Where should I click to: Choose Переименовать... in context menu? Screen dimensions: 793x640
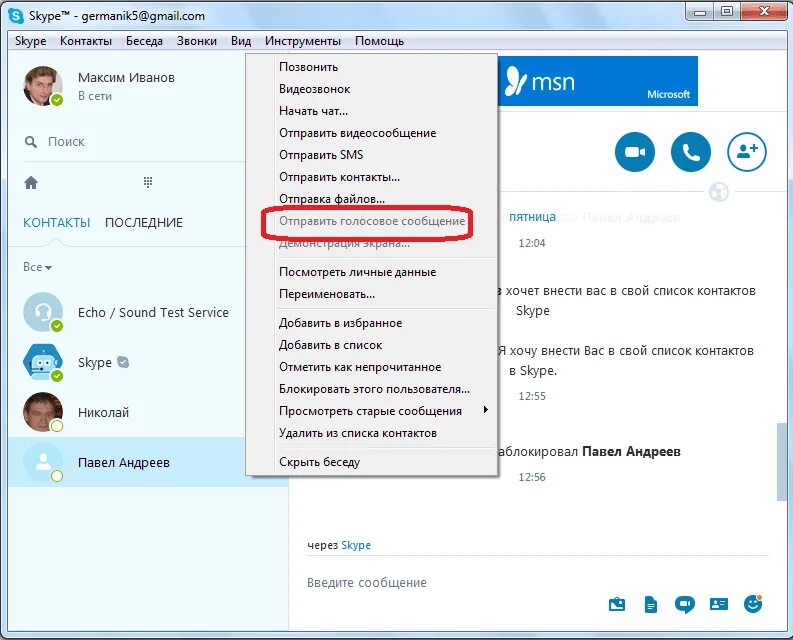click(372, 294)
